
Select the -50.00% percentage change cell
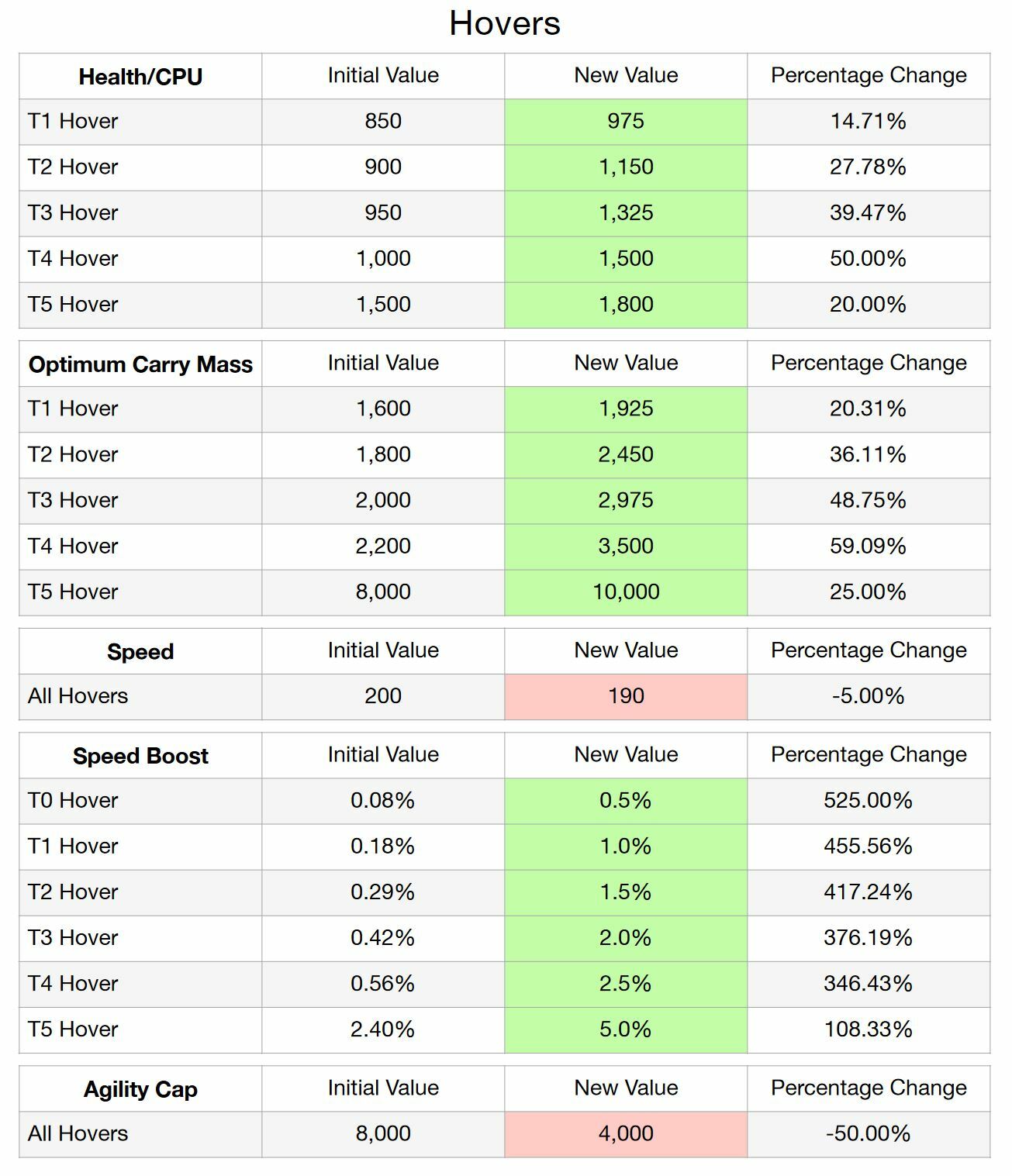[868, 1134]
